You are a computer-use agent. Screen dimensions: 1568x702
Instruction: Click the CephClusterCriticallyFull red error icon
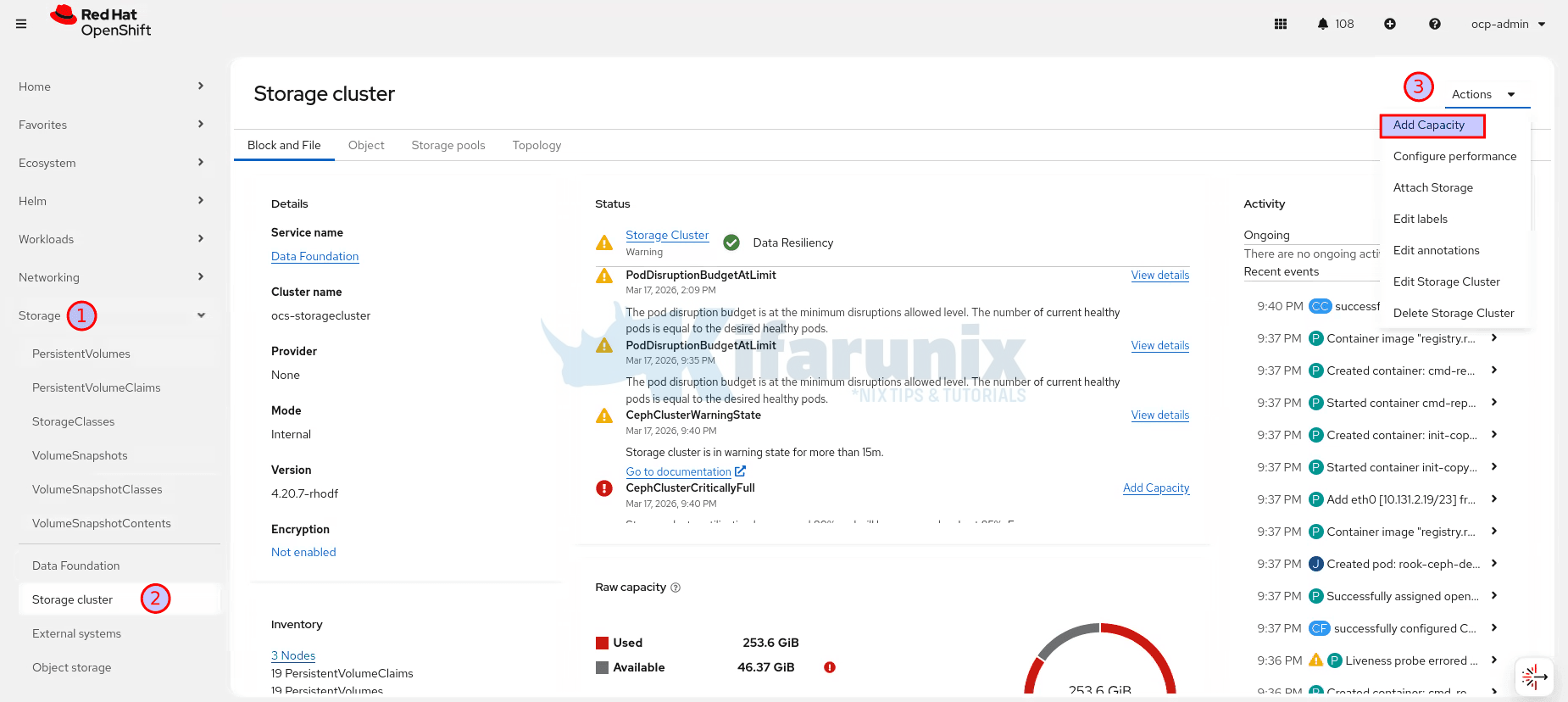tap(604, 488)
